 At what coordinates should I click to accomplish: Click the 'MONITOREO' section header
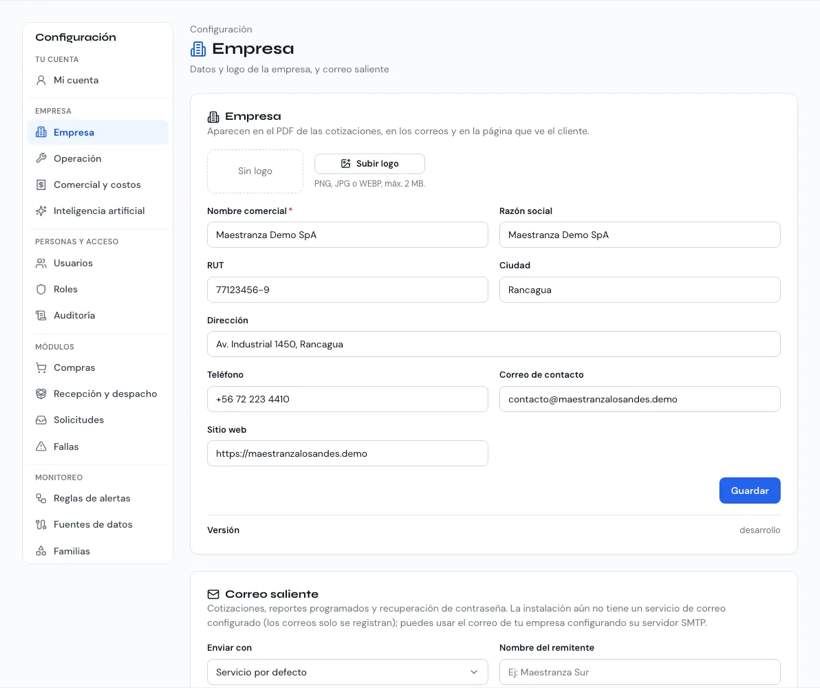[x=59, y=477]
